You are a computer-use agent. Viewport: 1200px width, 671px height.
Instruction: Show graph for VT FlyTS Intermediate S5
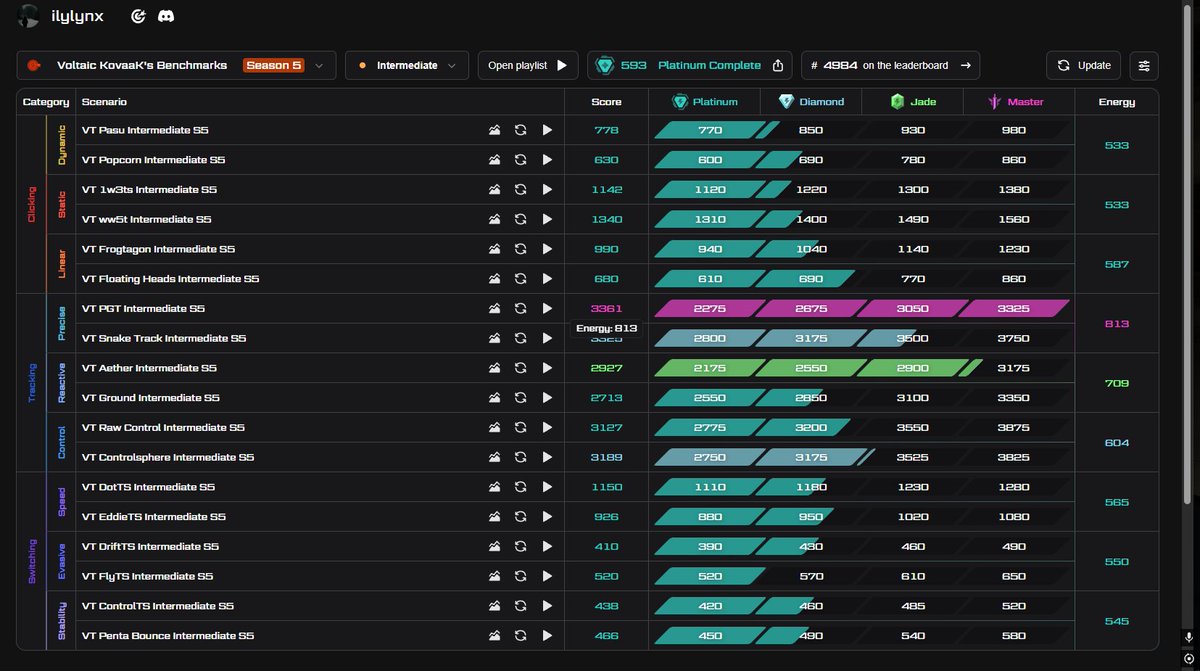click(x=494, y=576)
